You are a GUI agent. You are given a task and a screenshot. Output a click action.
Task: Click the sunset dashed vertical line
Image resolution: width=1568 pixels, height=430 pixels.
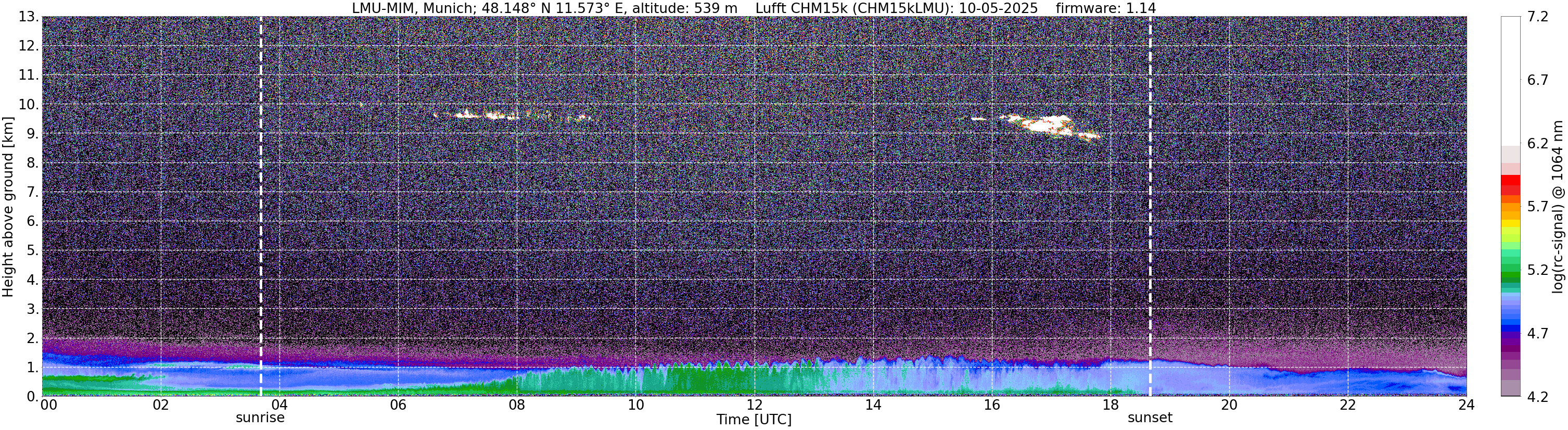pyautogui.click(x=1150, y=206)
